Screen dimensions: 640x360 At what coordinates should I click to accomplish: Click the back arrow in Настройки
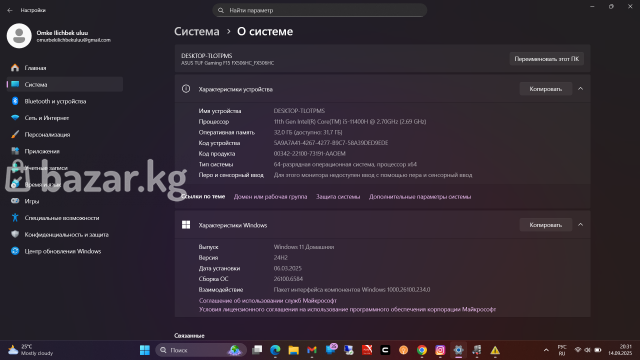[x=10, y=10]
